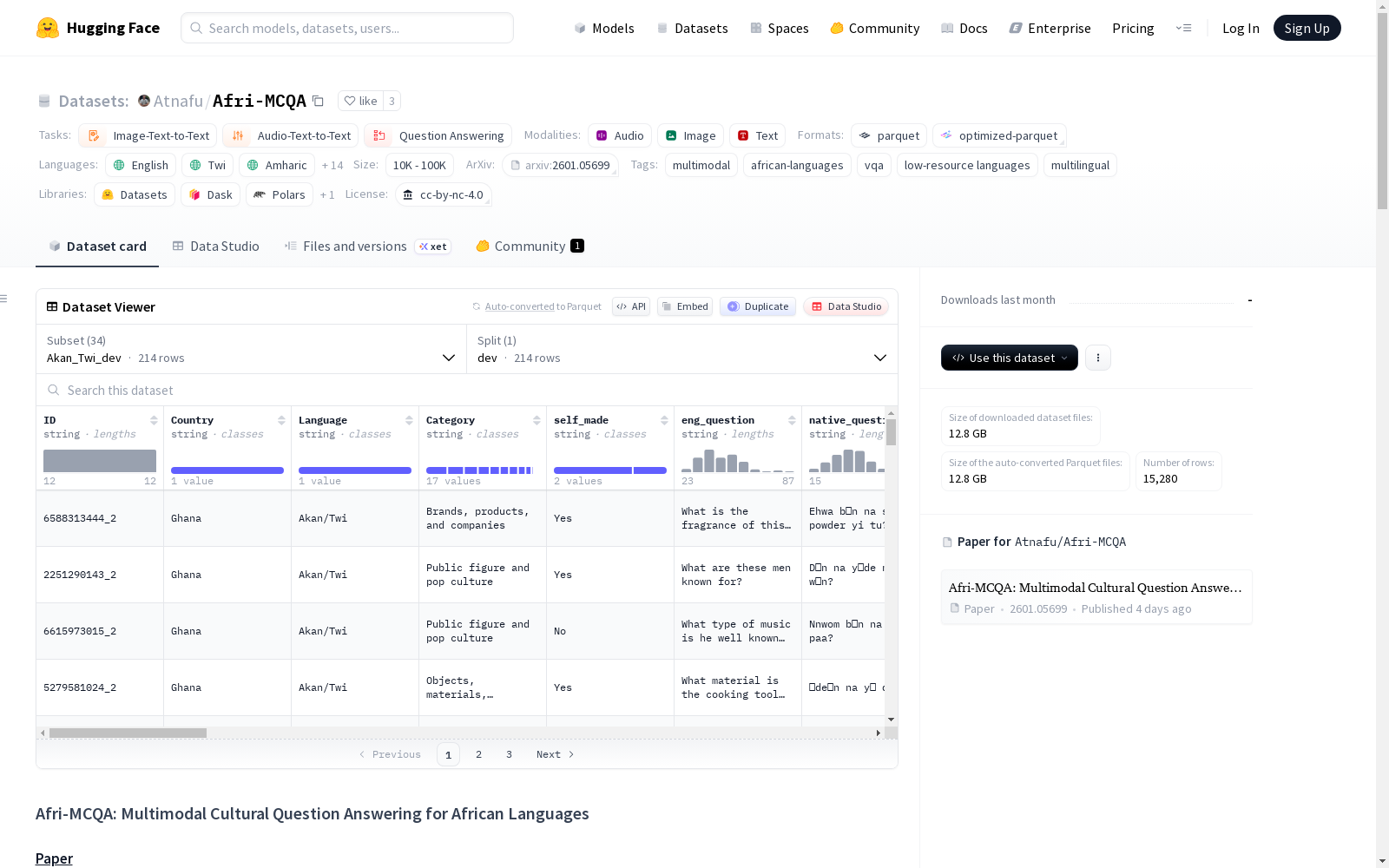Expand the left sidebar toggle
This screenshot has height=868, width=1389.
[x=4, y=299]
